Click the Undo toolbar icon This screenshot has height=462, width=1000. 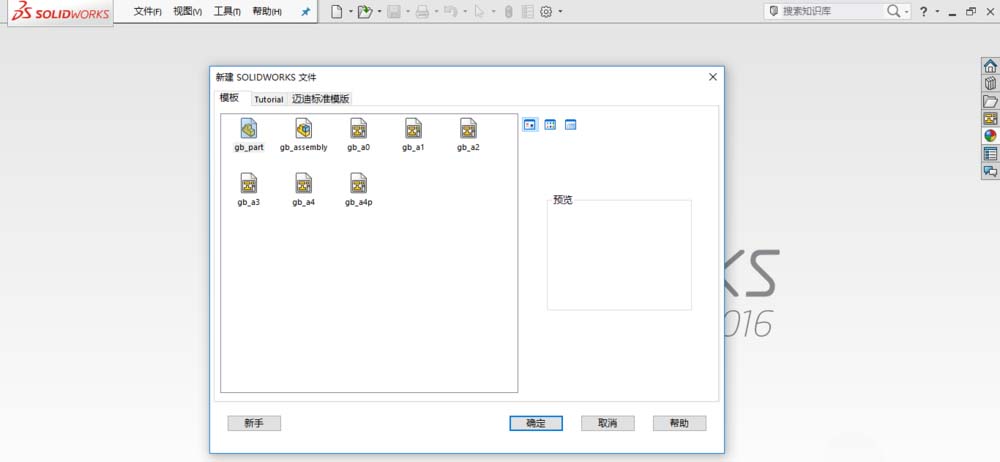click(x=450, y=11)
